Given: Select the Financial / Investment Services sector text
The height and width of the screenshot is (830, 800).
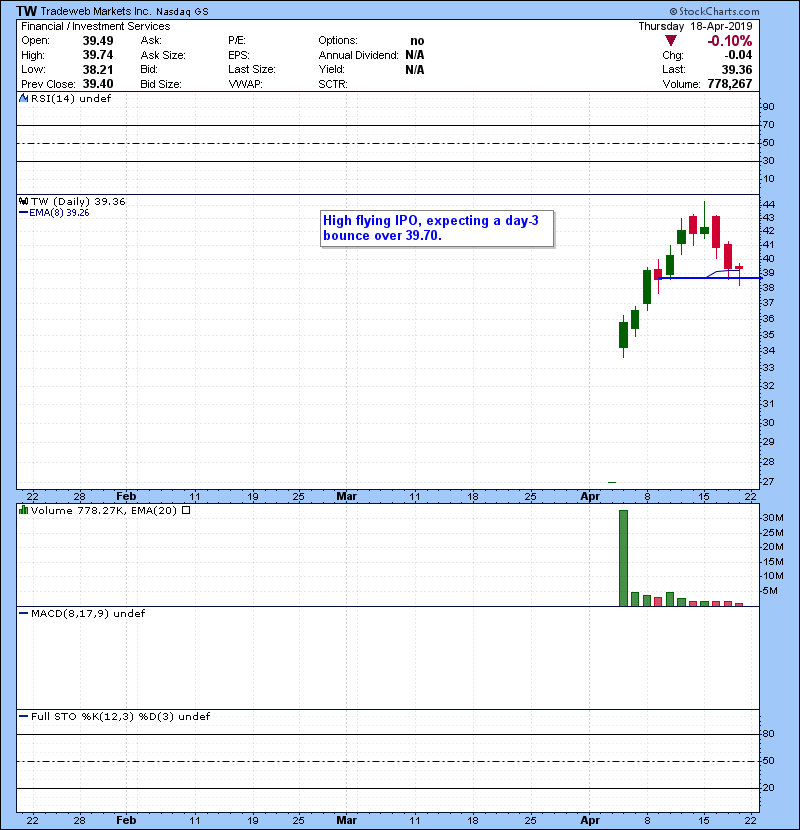Looking at the screenshot, I should click(96, 26).
